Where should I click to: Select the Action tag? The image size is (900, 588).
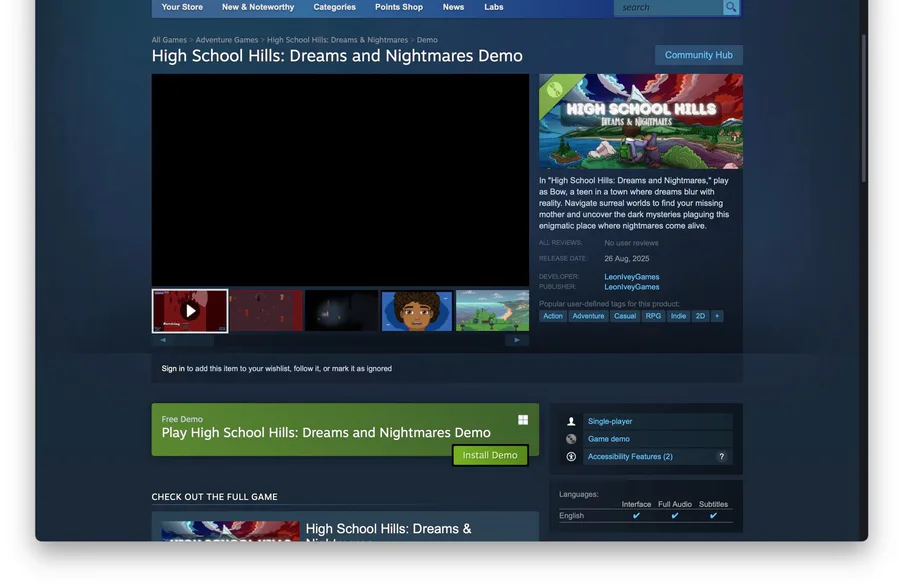tap(553, 316)
